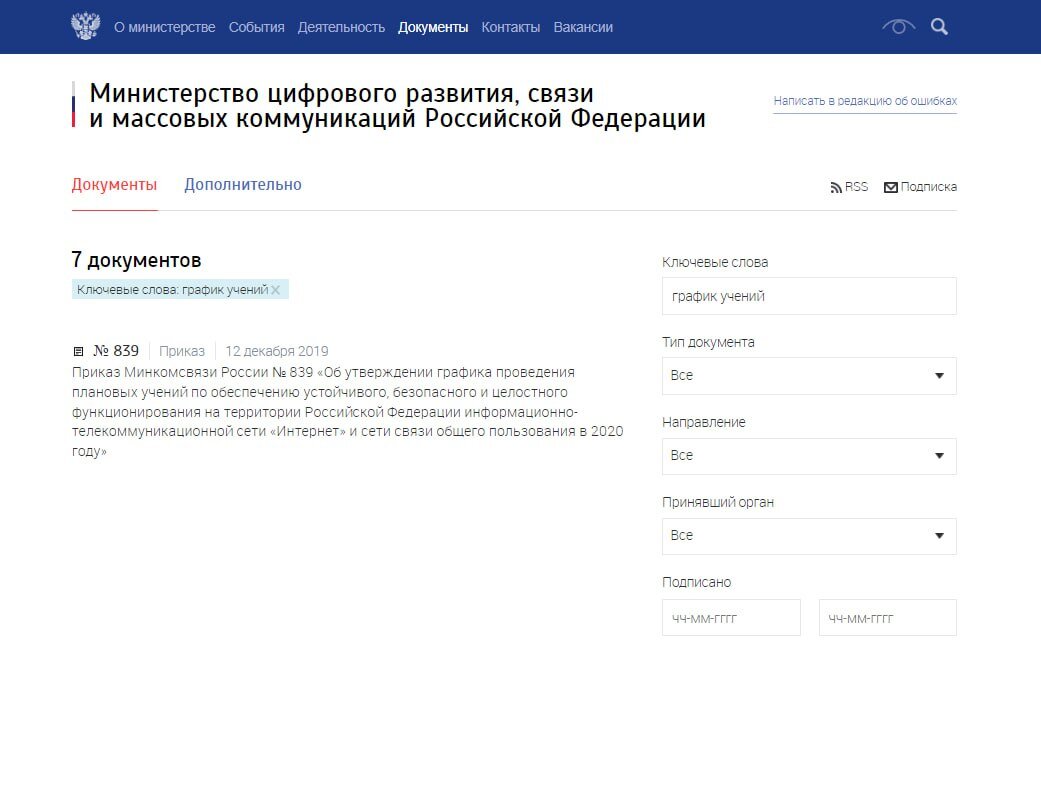Click the '7 документов' results heading
Viewport: 1041px width, 792px height.
pyautogui.click(x=136, y=260)
